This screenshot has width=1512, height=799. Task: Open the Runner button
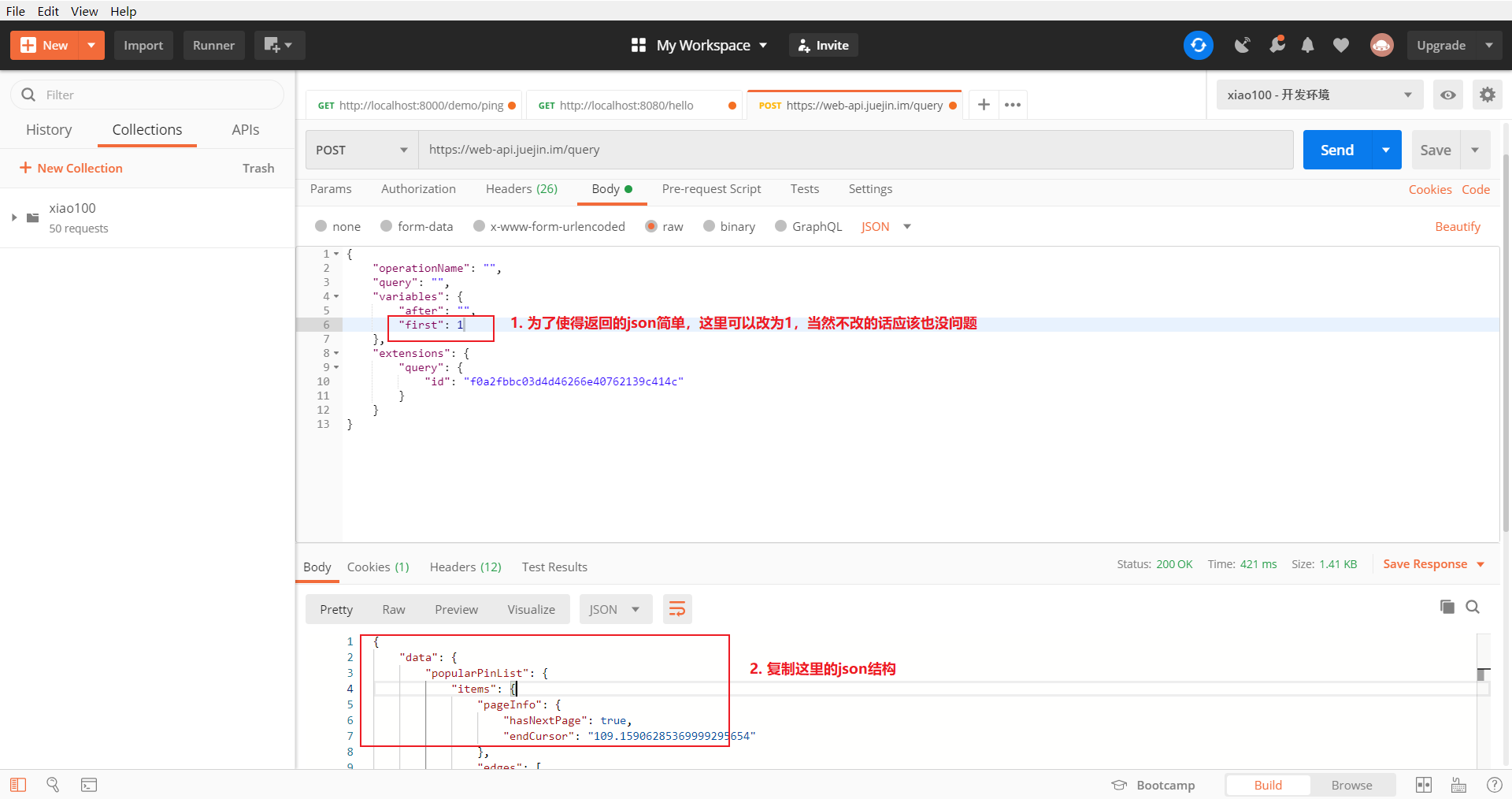pos(213,45)
